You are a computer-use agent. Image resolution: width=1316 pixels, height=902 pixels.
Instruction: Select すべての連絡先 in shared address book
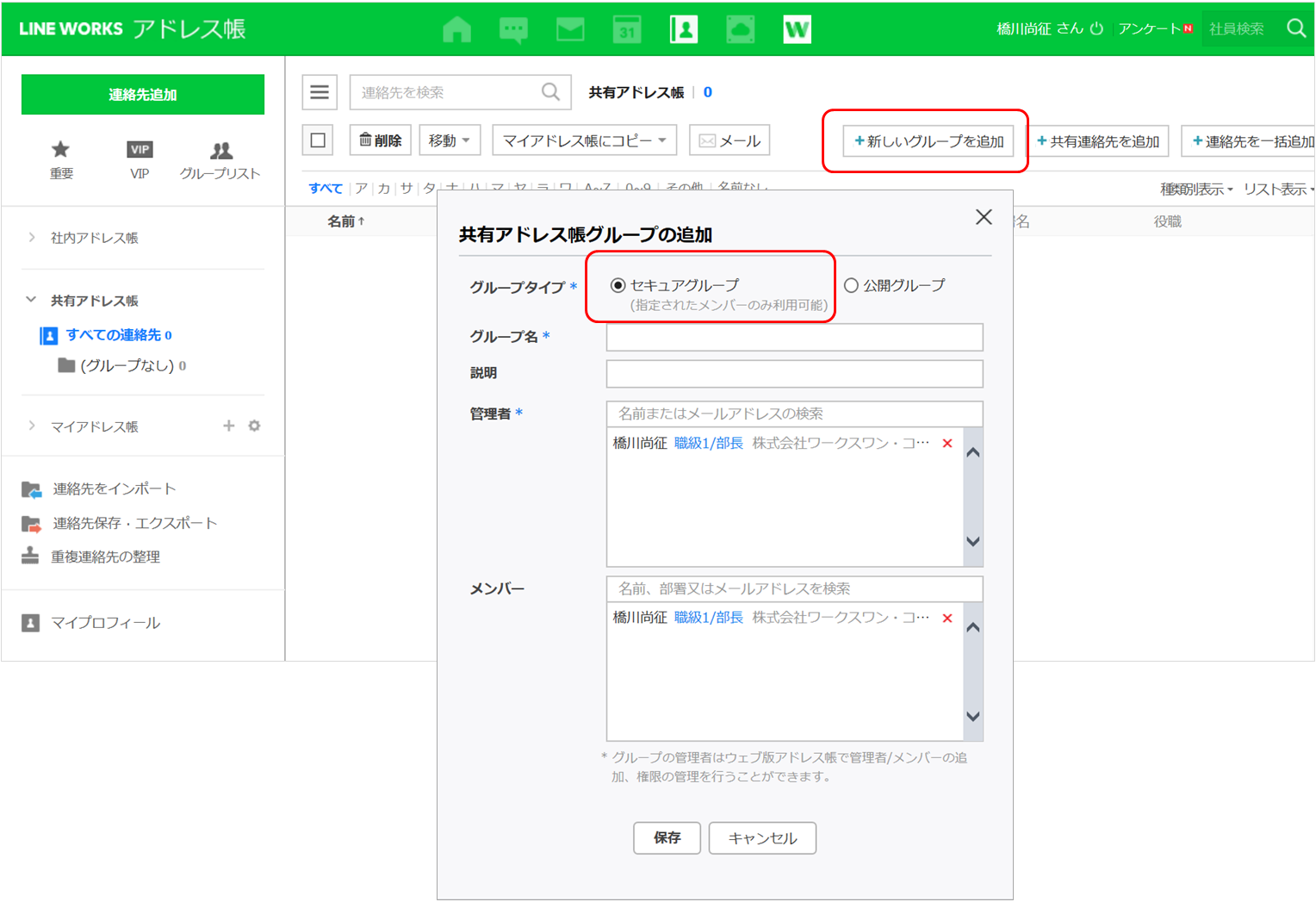[x=113, y=335]
